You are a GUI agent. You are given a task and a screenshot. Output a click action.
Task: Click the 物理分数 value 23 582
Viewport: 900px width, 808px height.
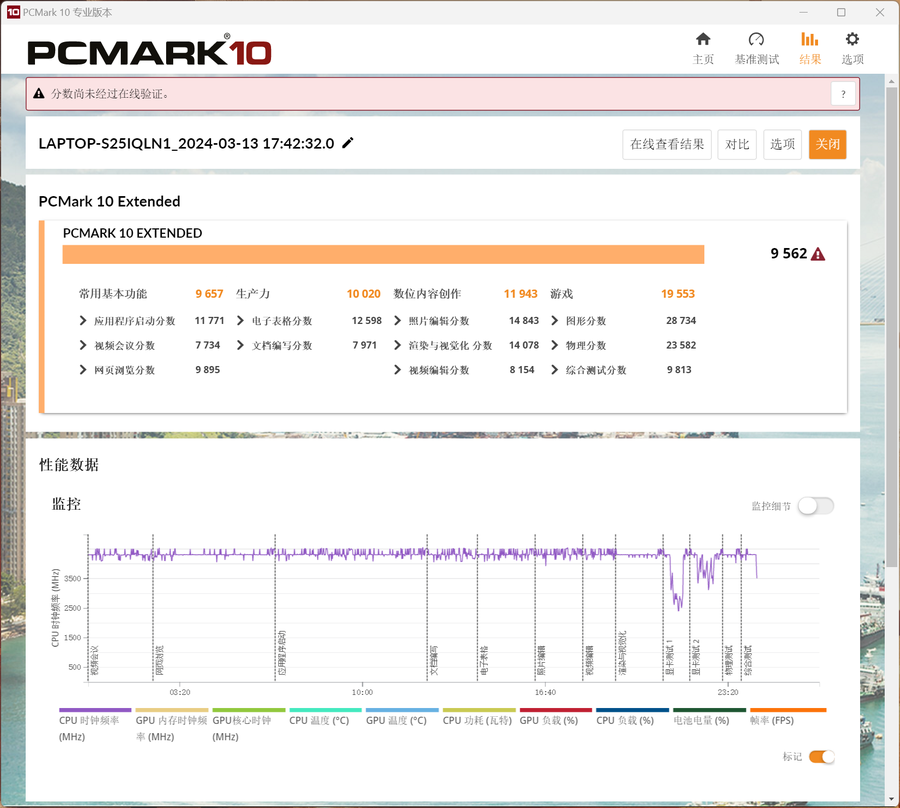[681, 345]
